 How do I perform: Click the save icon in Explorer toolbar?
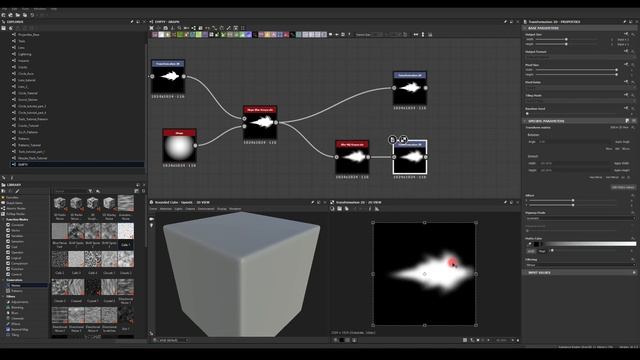(x=4, y=28)
